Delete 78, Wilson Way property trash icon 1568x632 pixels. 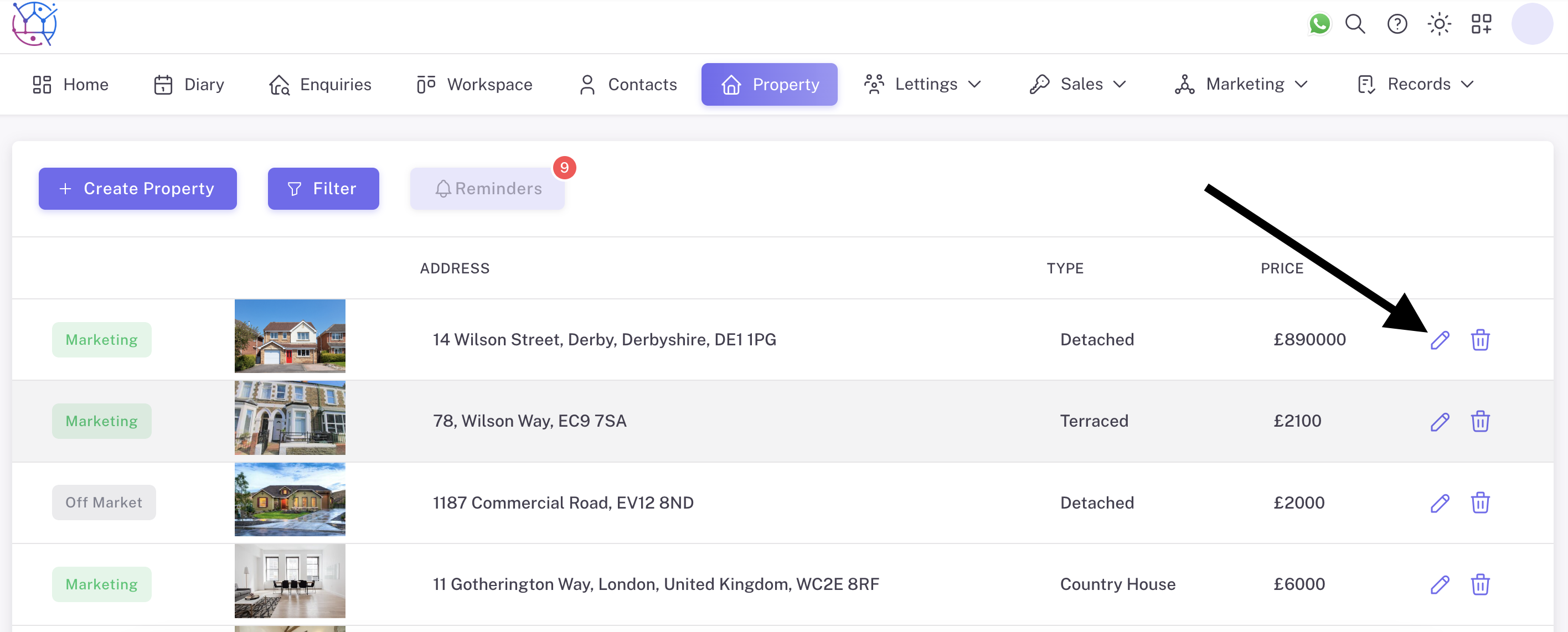1480,421
